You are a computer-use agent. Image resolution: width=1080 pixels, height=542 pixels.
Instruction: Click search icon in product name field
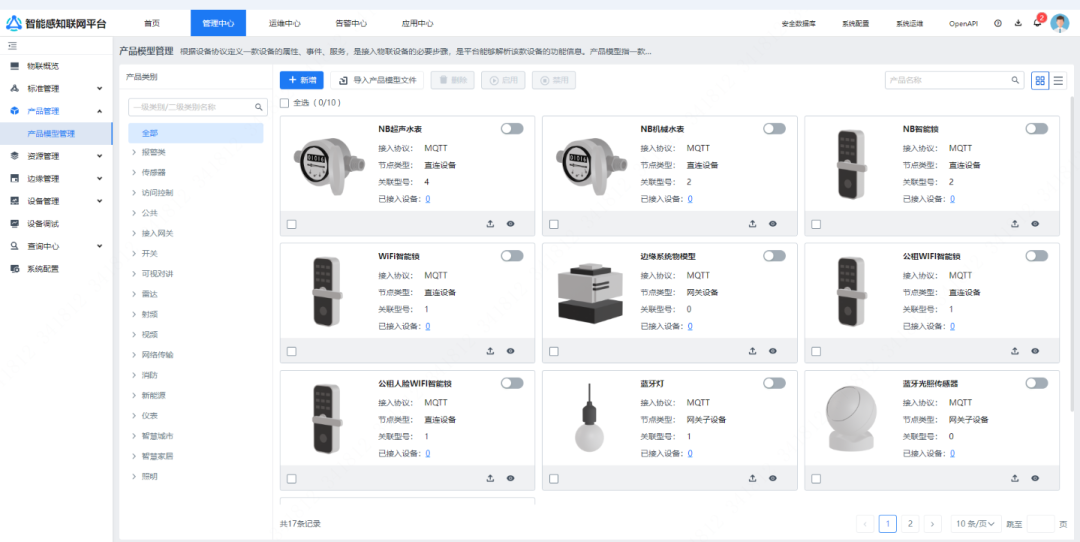pos(1015,81)
